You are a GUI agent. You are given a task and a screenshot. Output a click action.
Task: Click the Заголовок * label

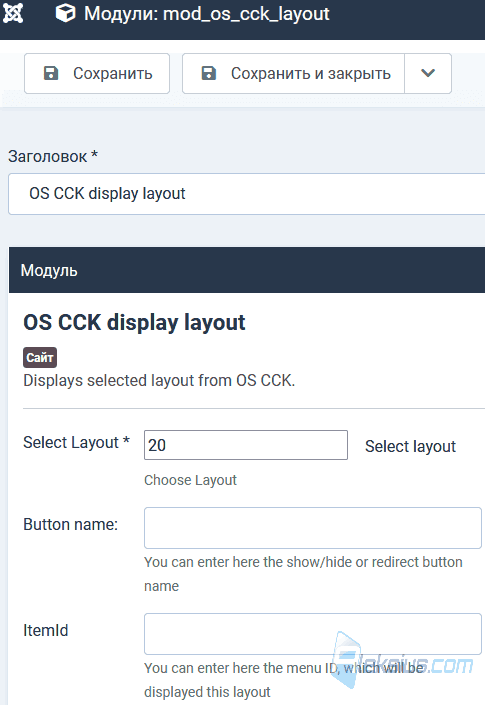[53, 156]
